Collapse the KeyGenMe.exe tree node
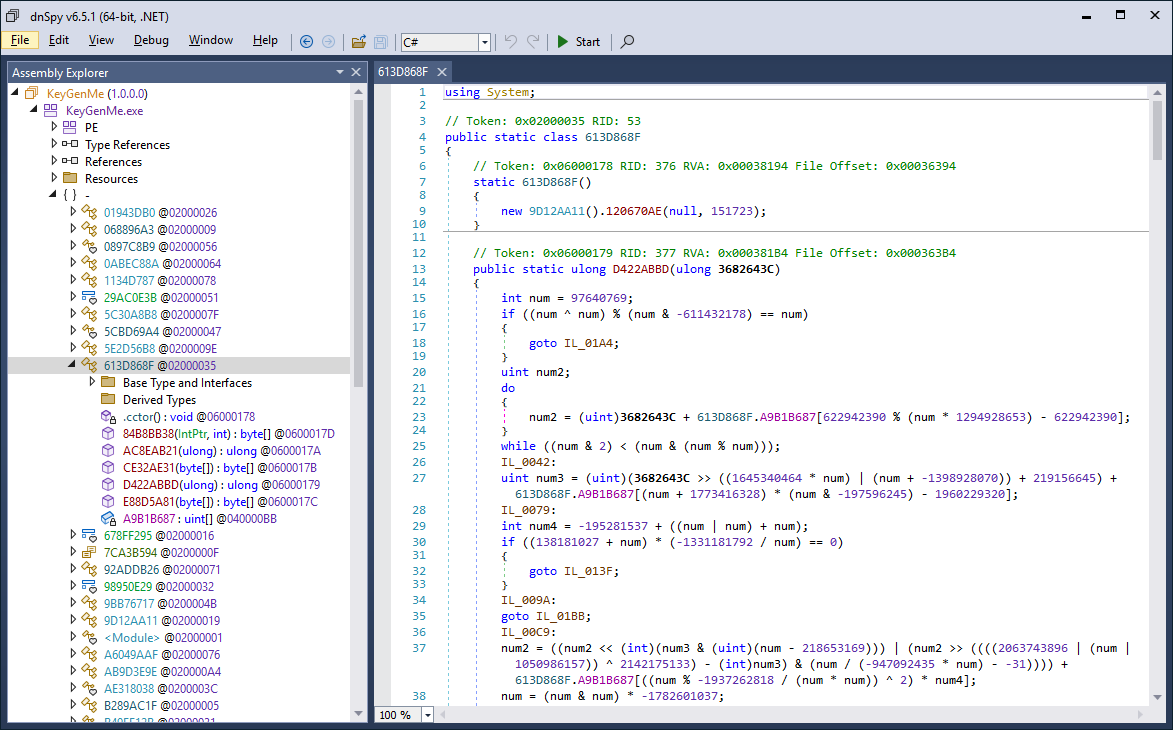The width and height of the screenshot is (1173, 730). coord(35,110)
